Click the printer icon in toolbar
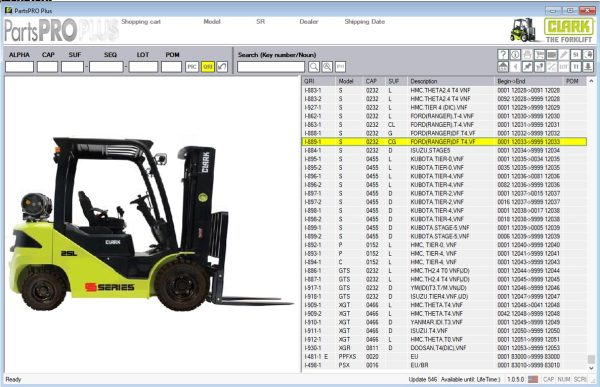This screenshot has width=600, height=387. coord(527,55)
